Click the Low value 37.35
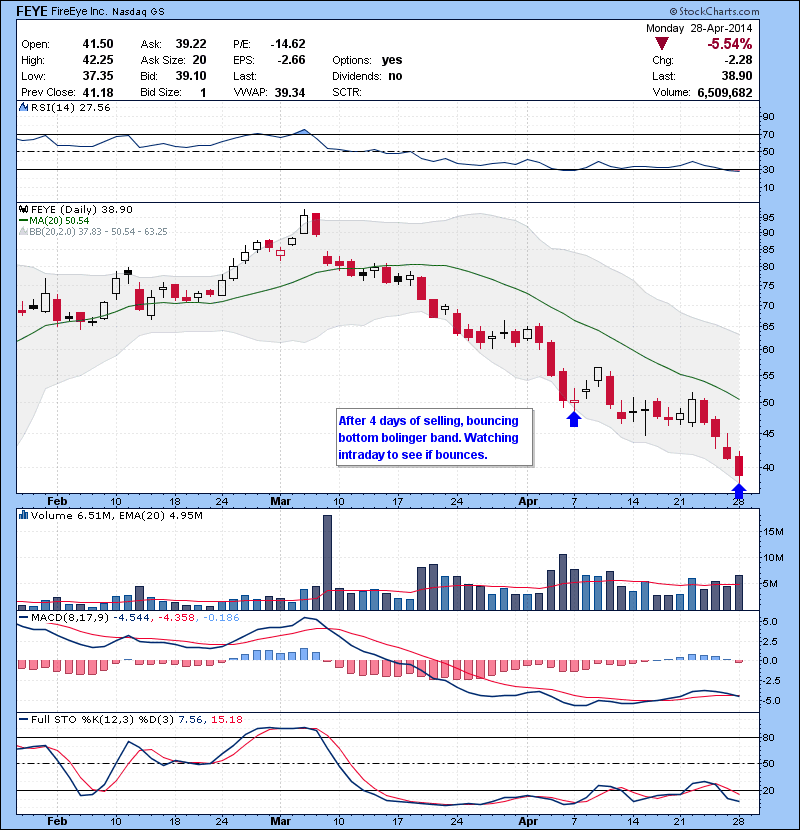This screenshot has height=830, width=800. [98, 76]
